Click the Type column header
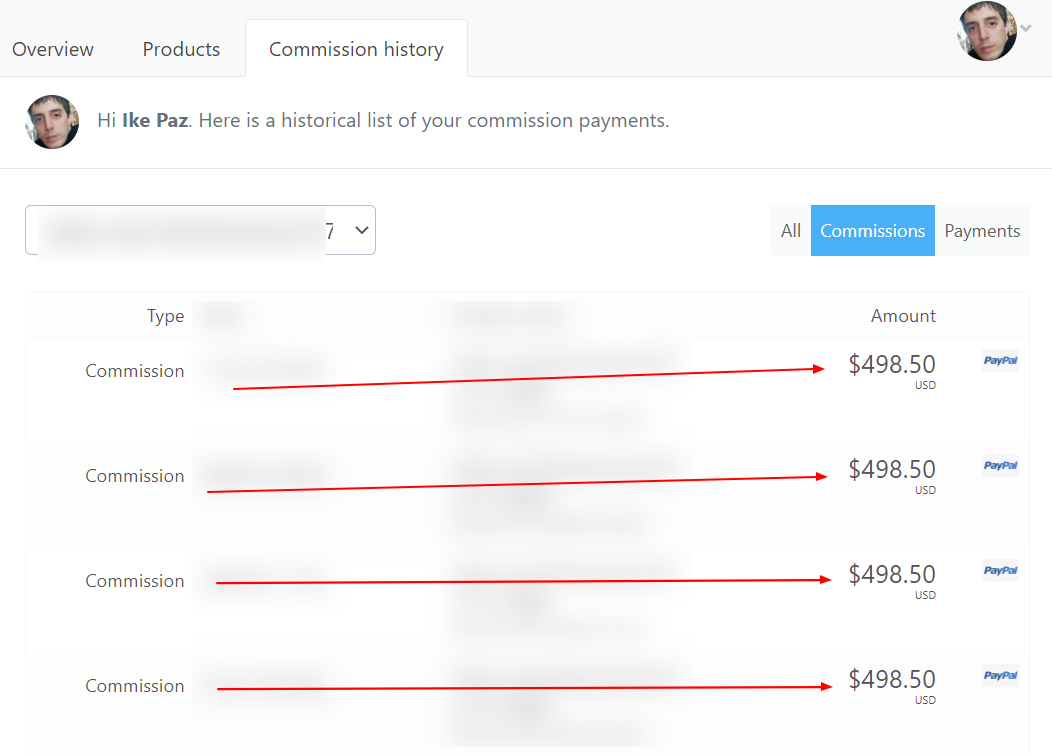The height and width of the screenshot is (756, 1052). coord(166,316)
